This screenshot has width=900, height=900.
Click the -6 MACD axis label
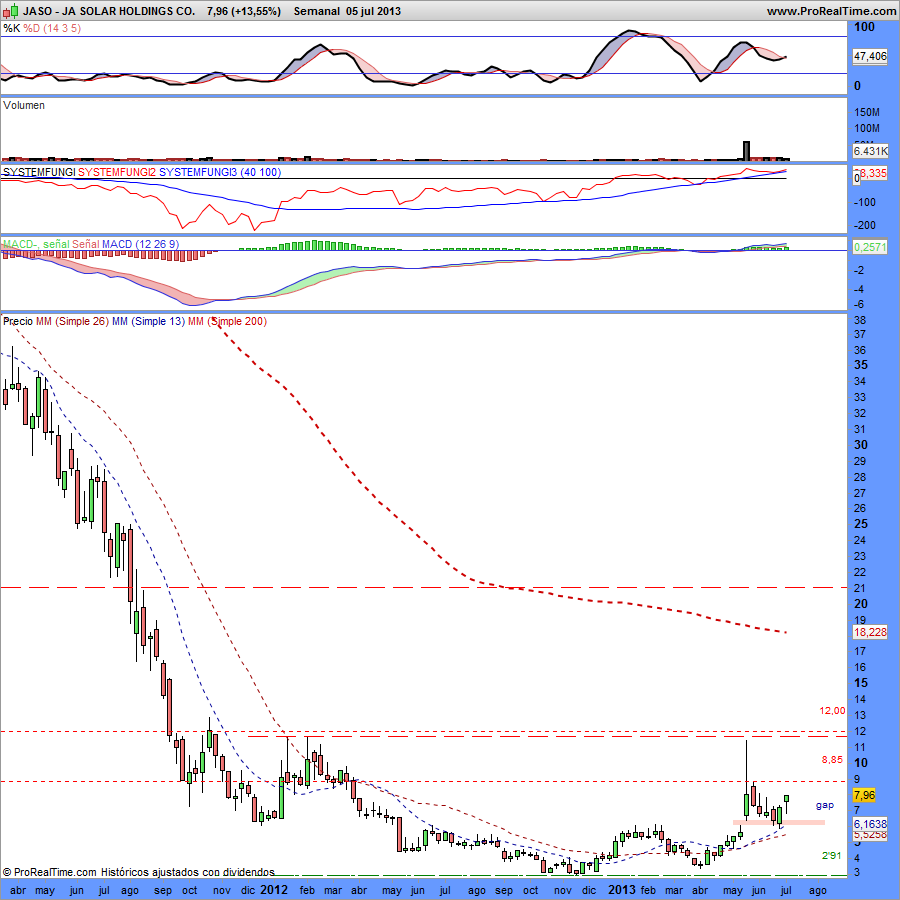tap(858, 304)
